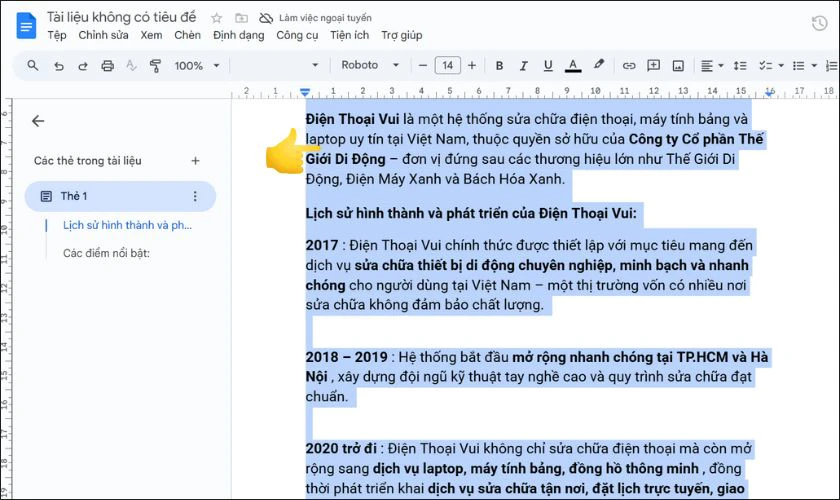Expand the bulleted list options arrow

[814, 65]
